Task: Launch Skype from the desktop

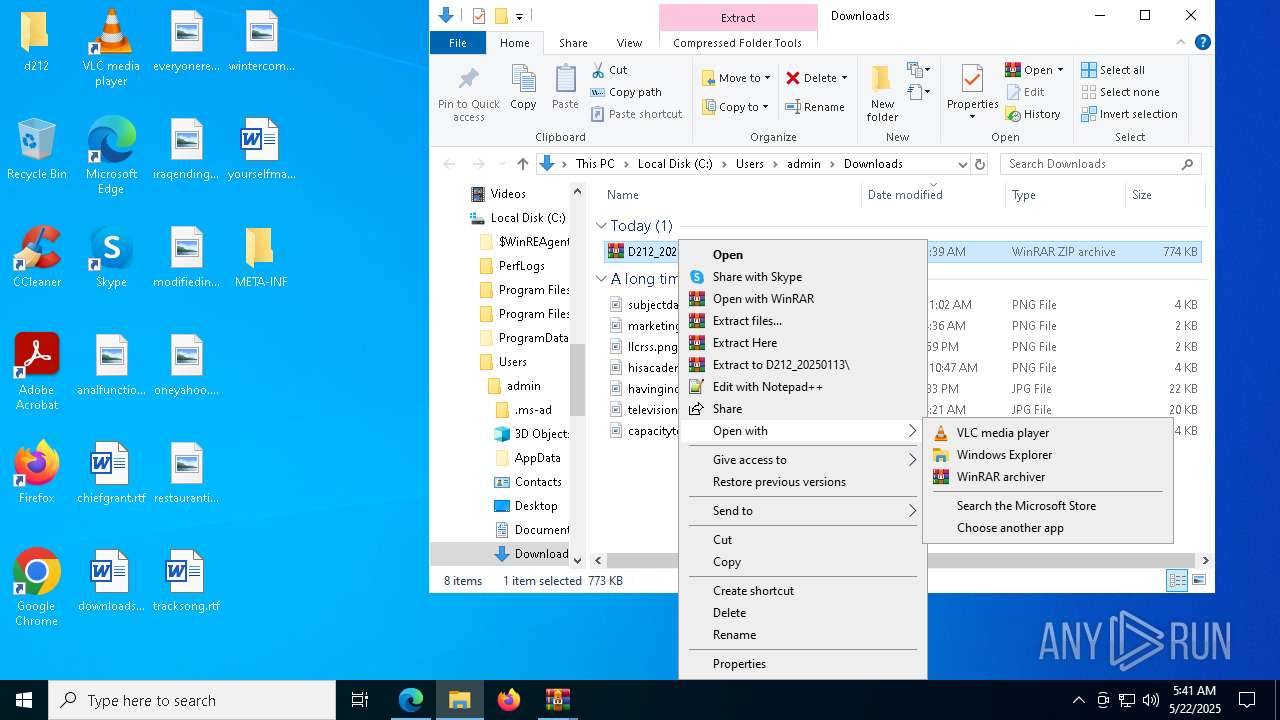Action: [111, 258]
